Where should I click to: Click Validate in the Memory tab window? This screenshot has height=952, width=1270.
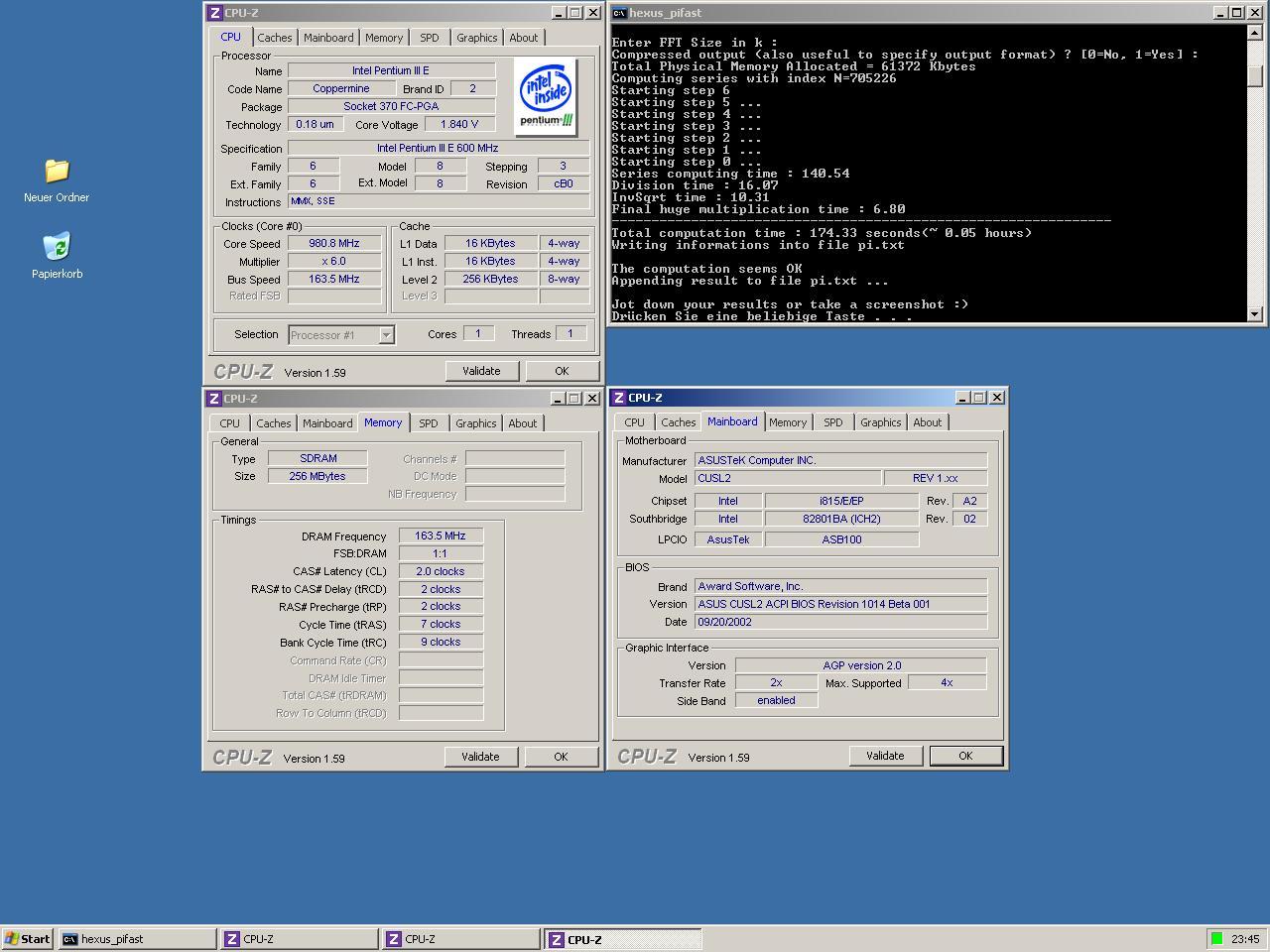click(x=480, y=757)
